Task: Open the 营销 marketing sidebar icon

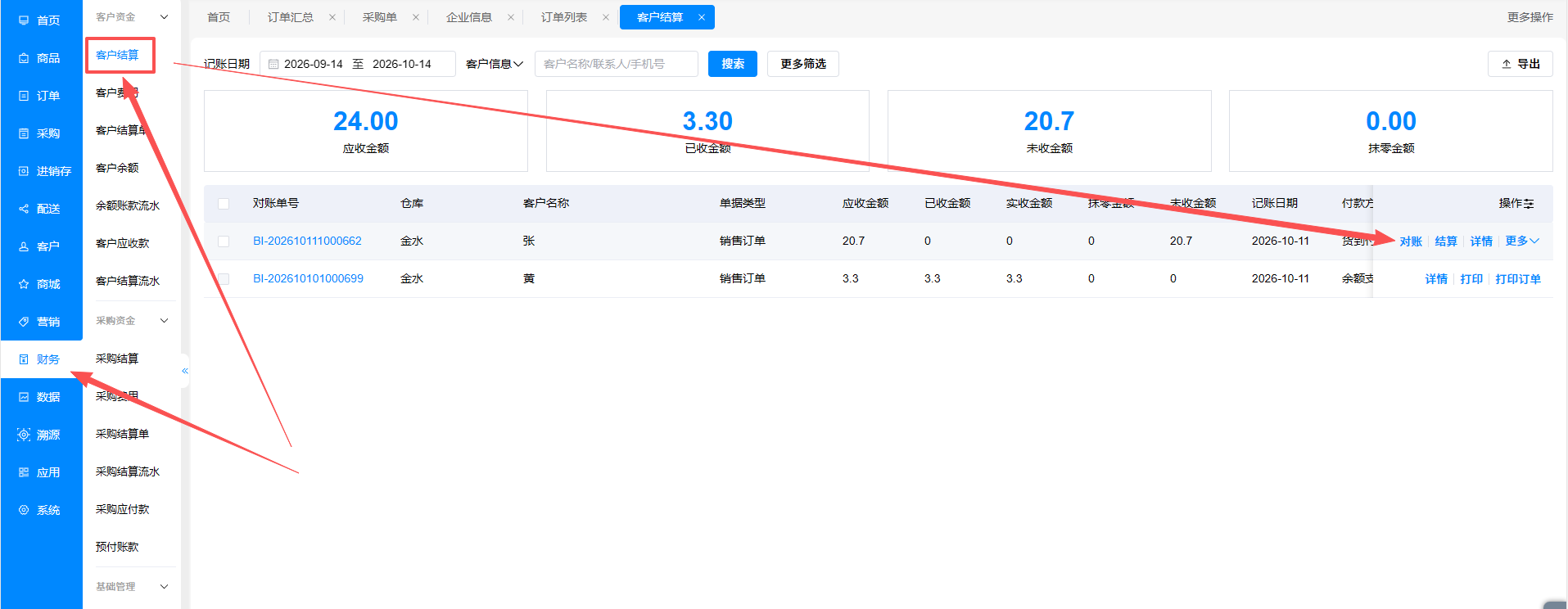Action: point(24,322)
